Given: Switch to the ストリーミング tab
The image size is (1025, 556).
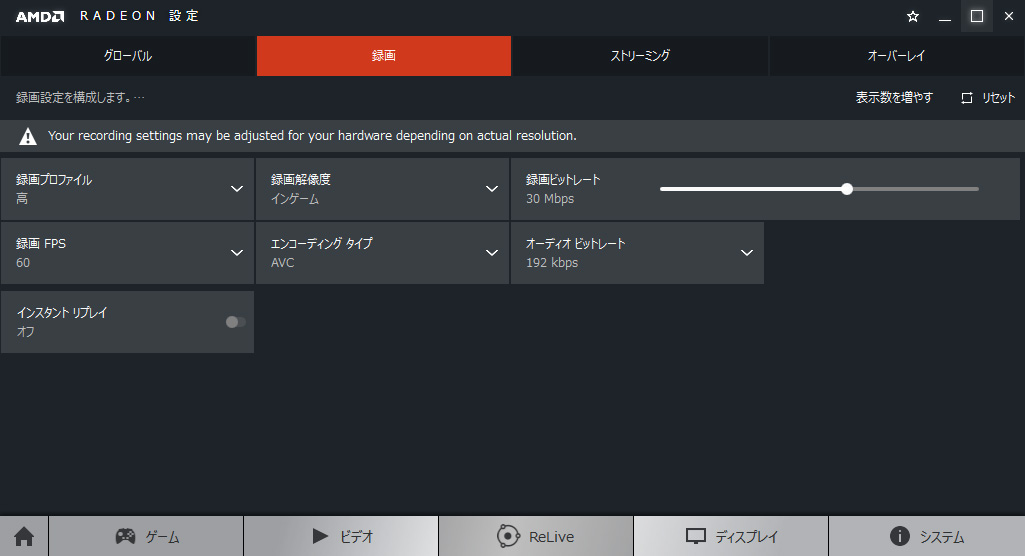Looking at the screenshot, I should click(640, 56).
